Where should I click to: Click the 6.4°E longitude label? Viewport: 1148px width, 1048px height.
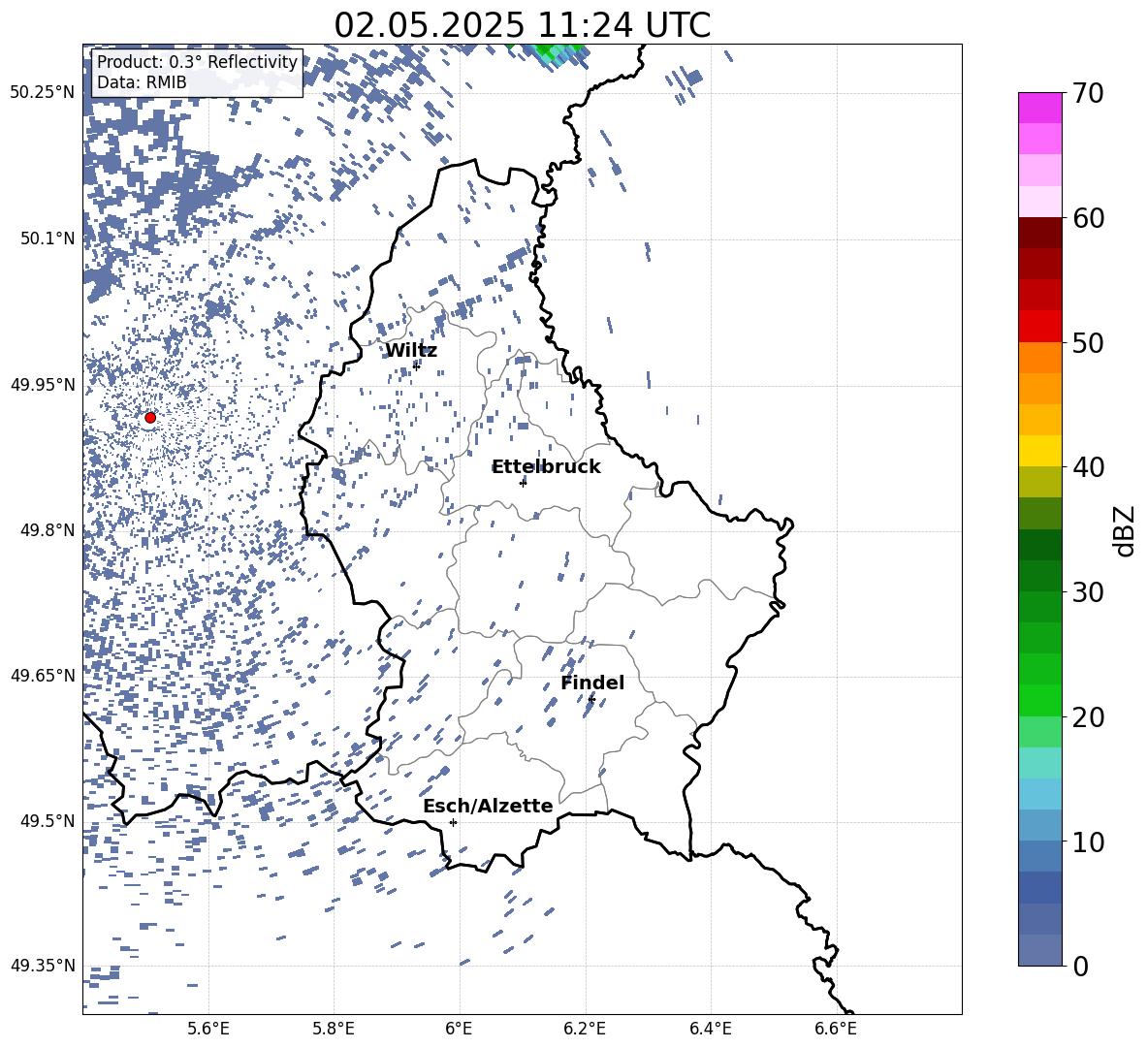point(710,1029)
